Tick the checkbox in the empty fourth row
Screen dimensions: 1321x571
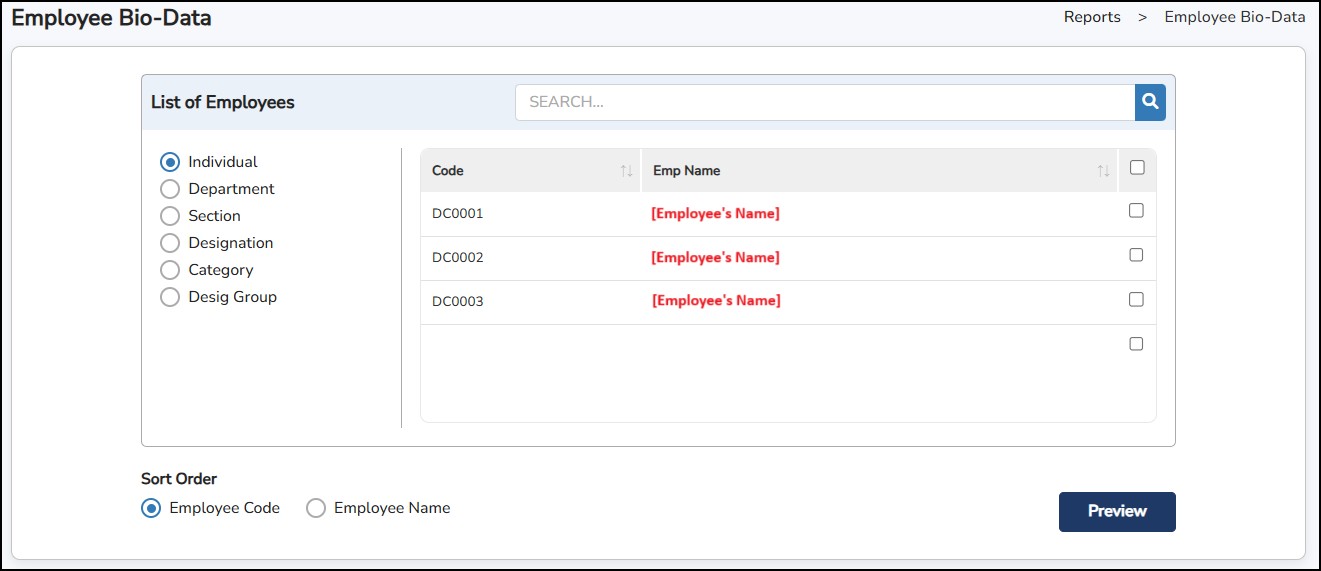tap(1136, 344)
